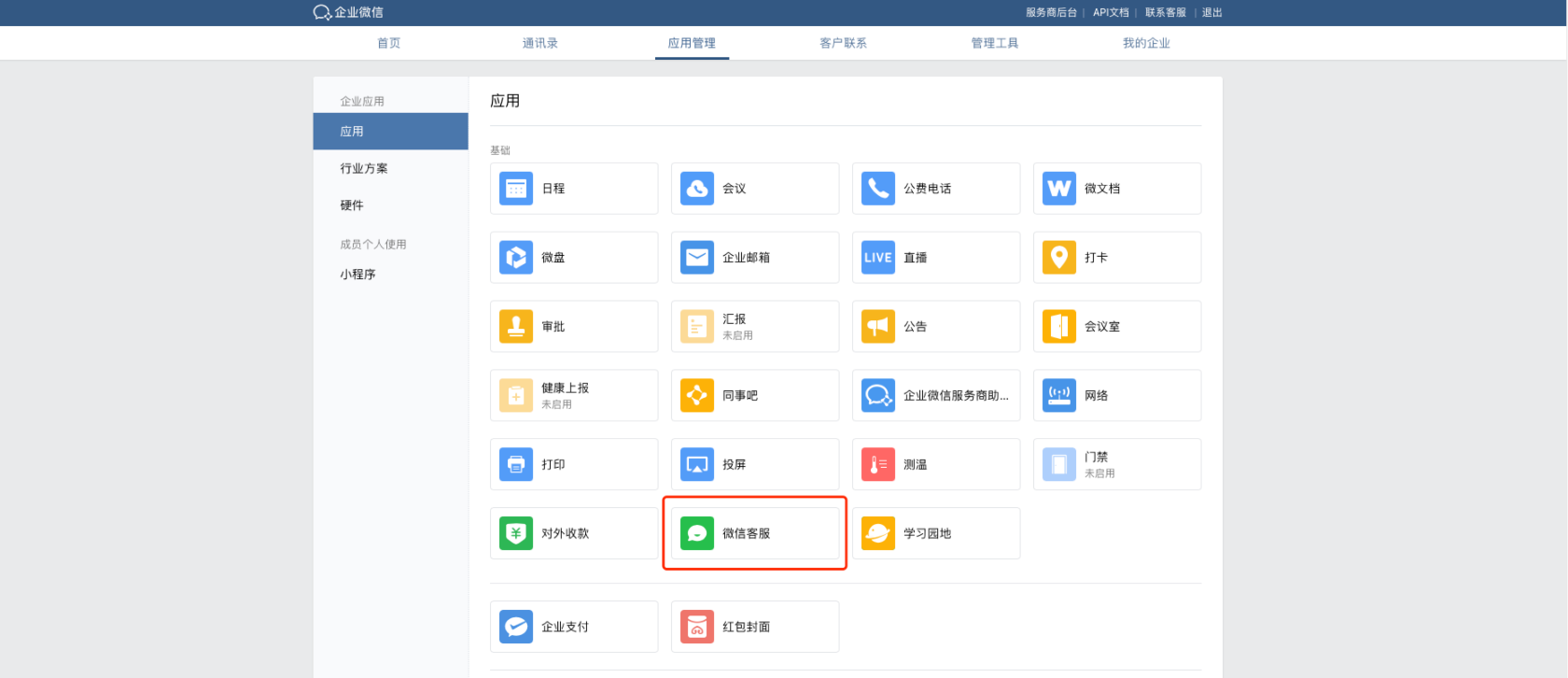This screenshot has height=678, width=1568.
Task: Click the 红包封面 label text
Action: (x=747, y=628)
